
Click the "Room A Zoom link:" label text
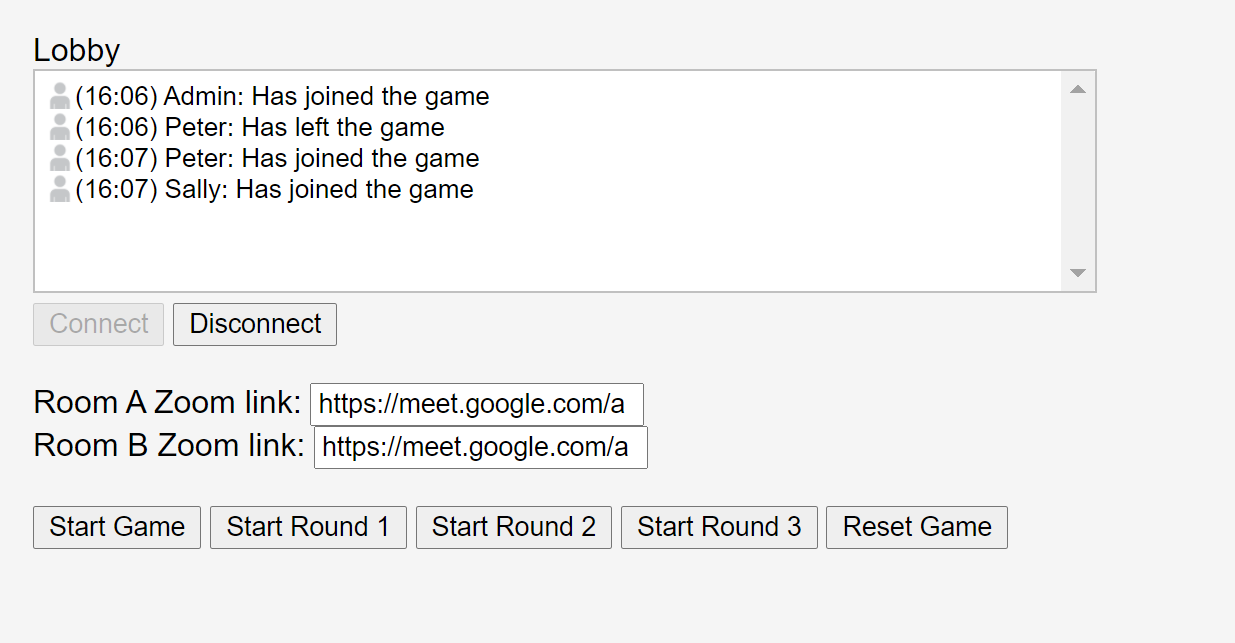tap(167, 402)
